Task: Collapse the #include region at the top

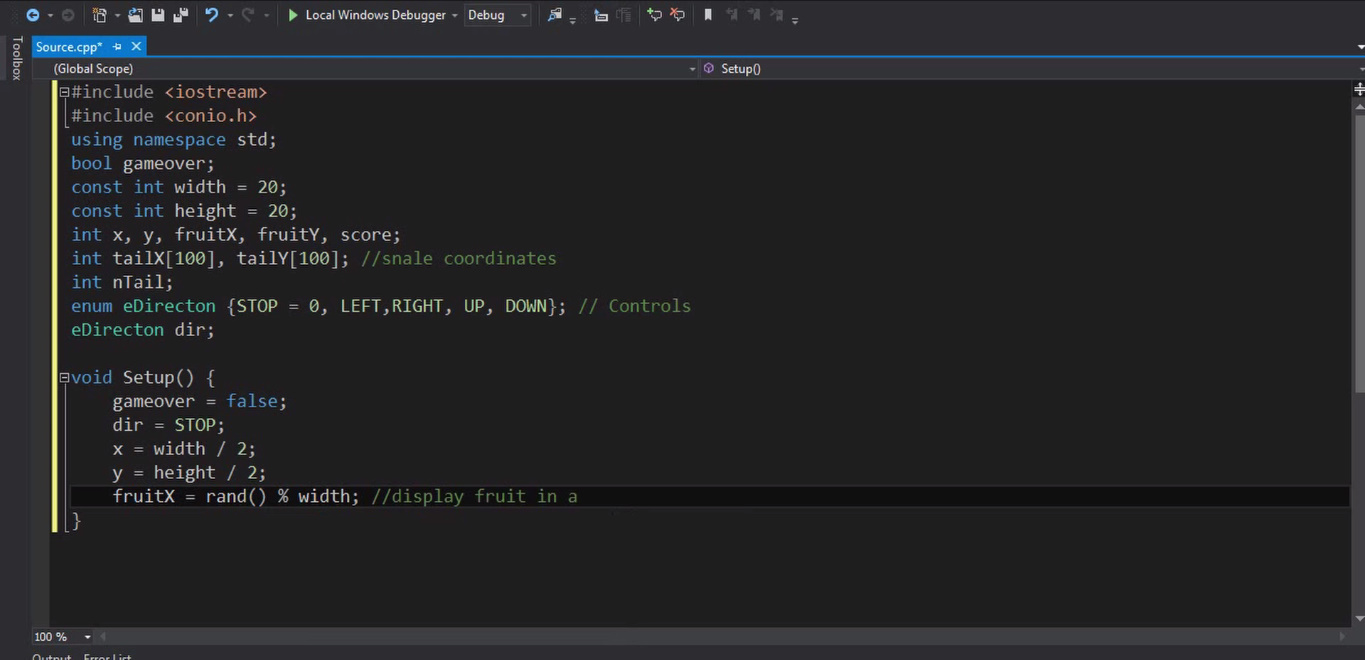Action: pos(62,91)
